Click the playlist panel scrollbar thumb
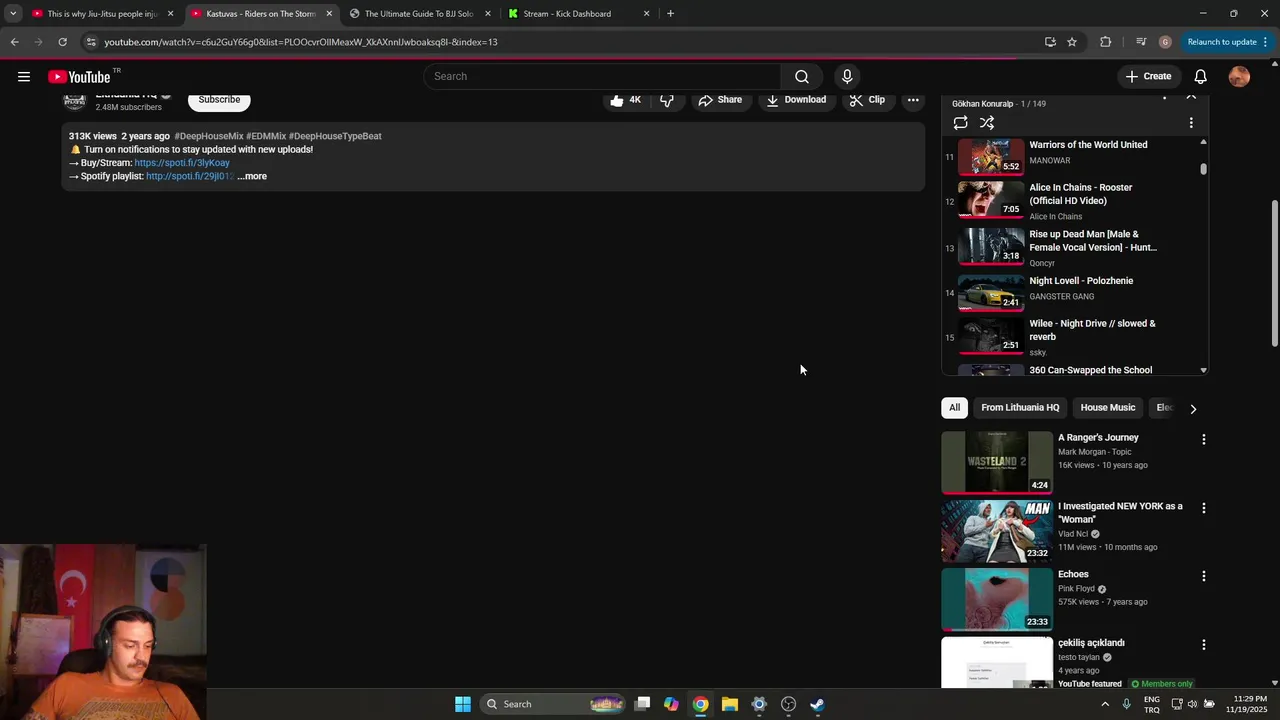This screenshot has height=720, width=1280. tap(1203, 169)
